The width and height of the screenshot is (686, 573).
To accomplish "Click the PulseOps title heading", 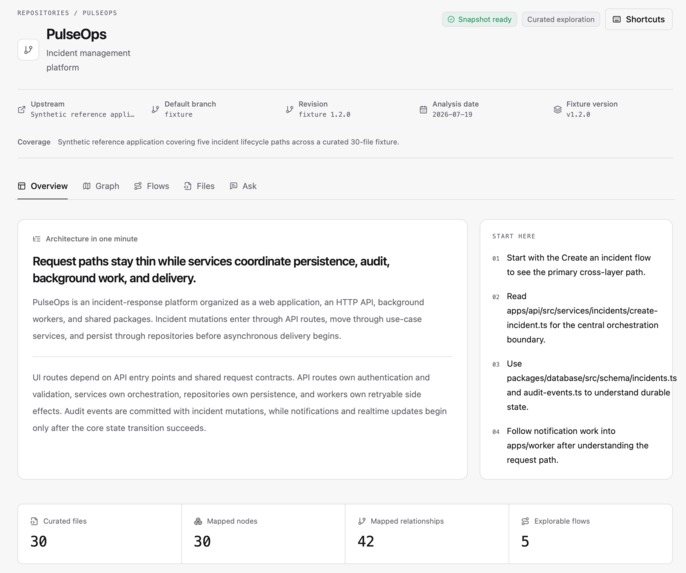I will (x=76, y=34).
